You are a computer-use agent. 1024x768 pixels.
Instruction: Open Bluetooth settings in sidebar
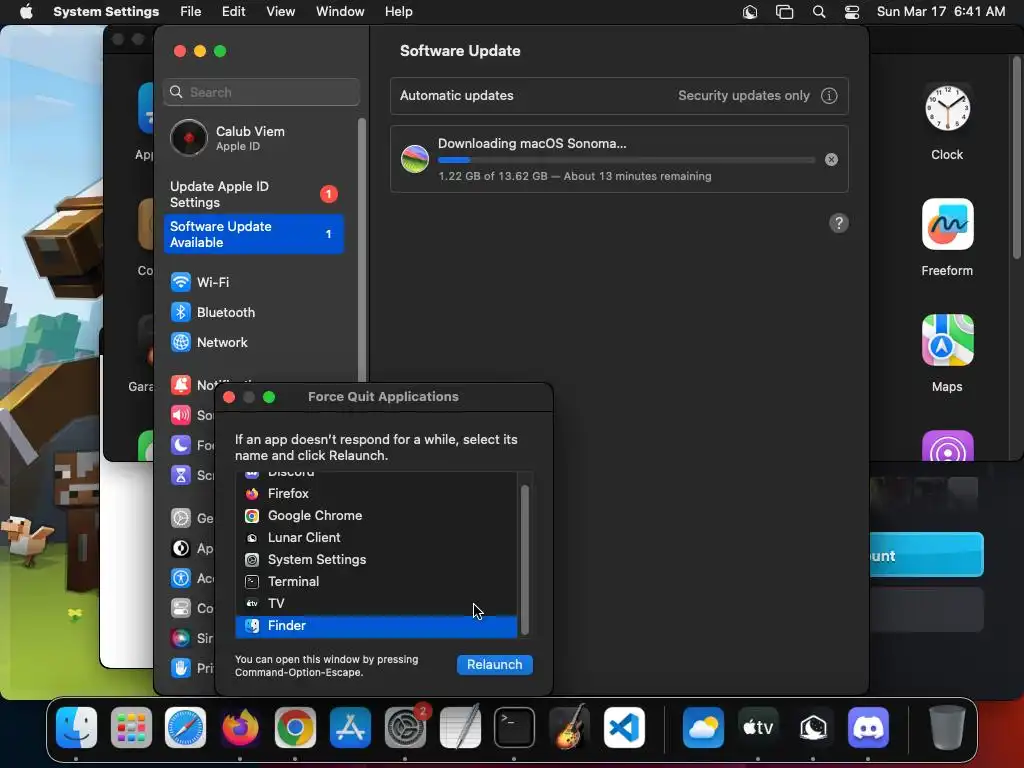point(255,312)
